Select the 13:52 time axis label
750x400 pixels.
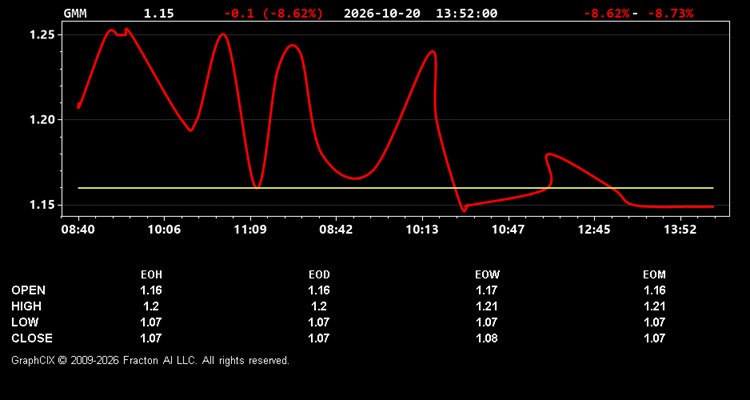(680, 230)
